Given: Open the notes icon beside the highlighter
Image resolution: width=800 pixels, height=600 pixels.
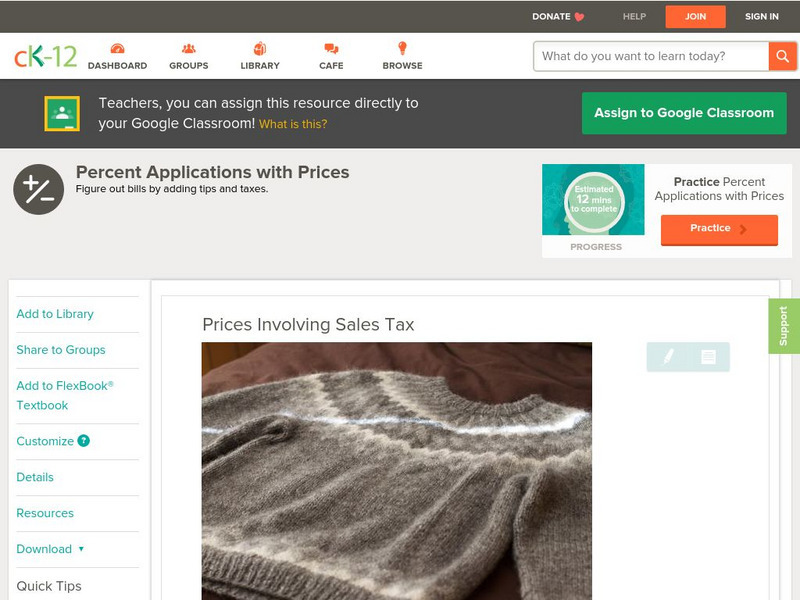Looking at the screenshot, I should (x=708, y=357).
